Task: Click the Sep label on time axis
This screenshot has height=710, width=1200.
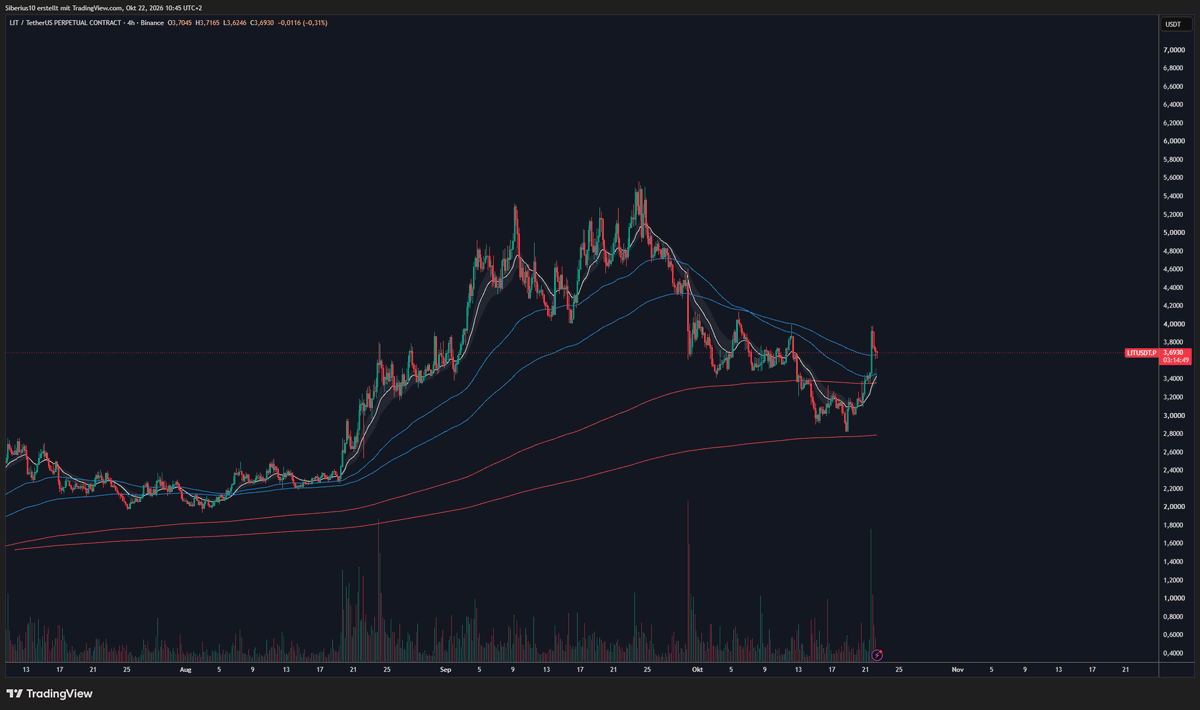Action: pos(444,668)
